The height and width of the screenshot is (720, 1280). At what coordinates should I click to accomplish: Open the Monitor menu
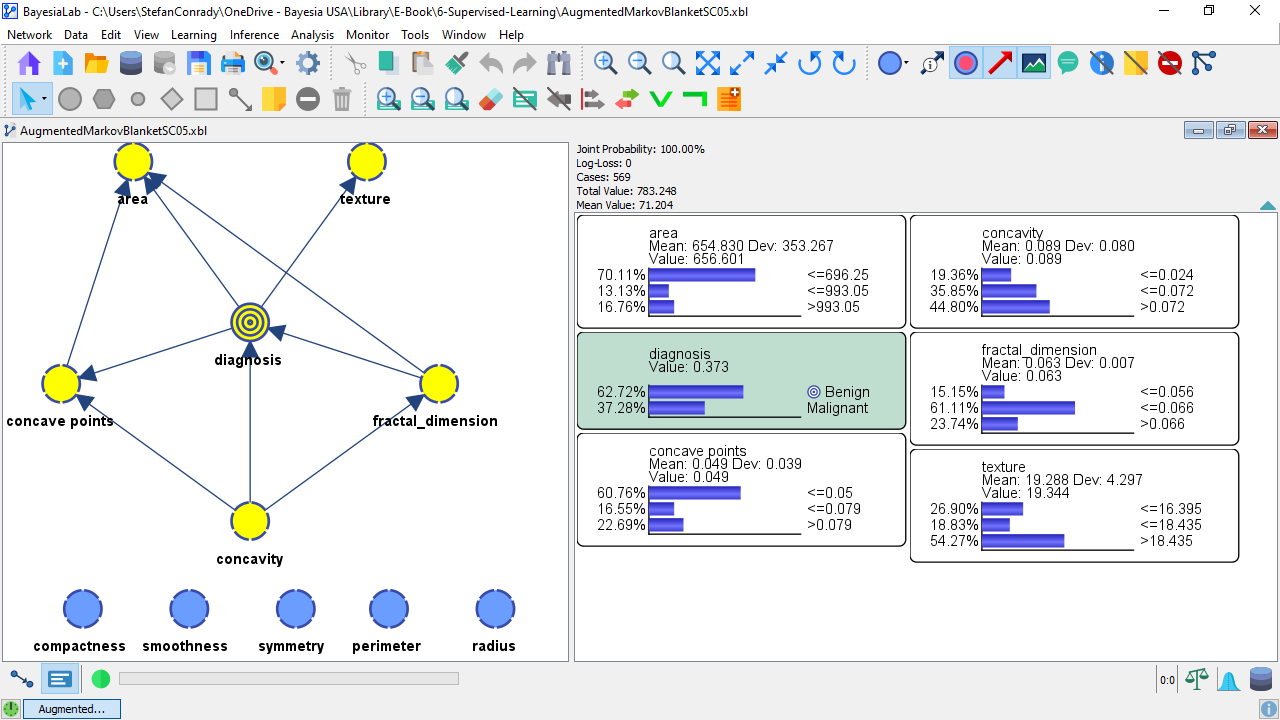coord(368,34)
